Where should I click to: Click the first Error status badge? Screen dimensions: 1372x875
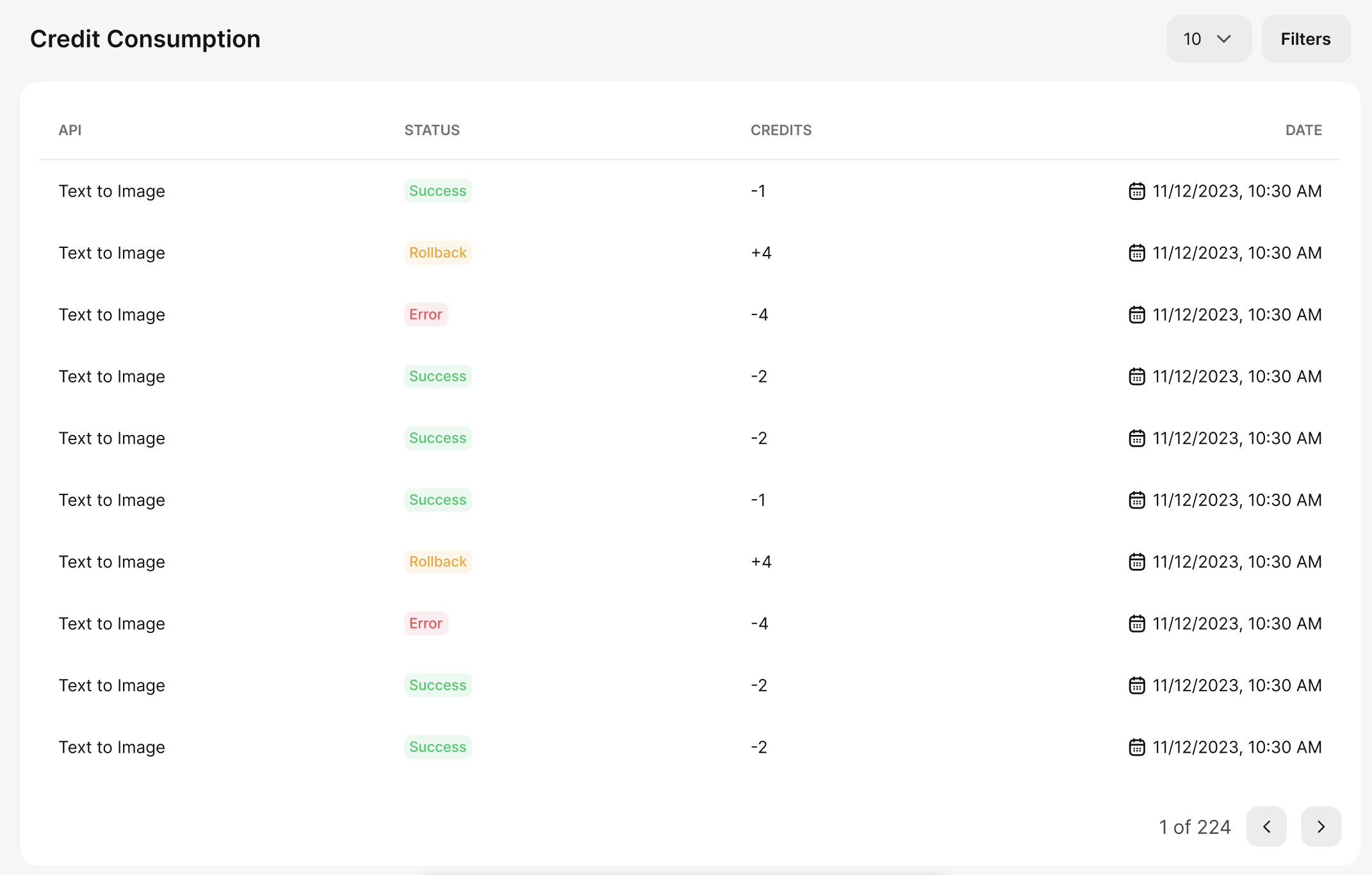point(426,315)
